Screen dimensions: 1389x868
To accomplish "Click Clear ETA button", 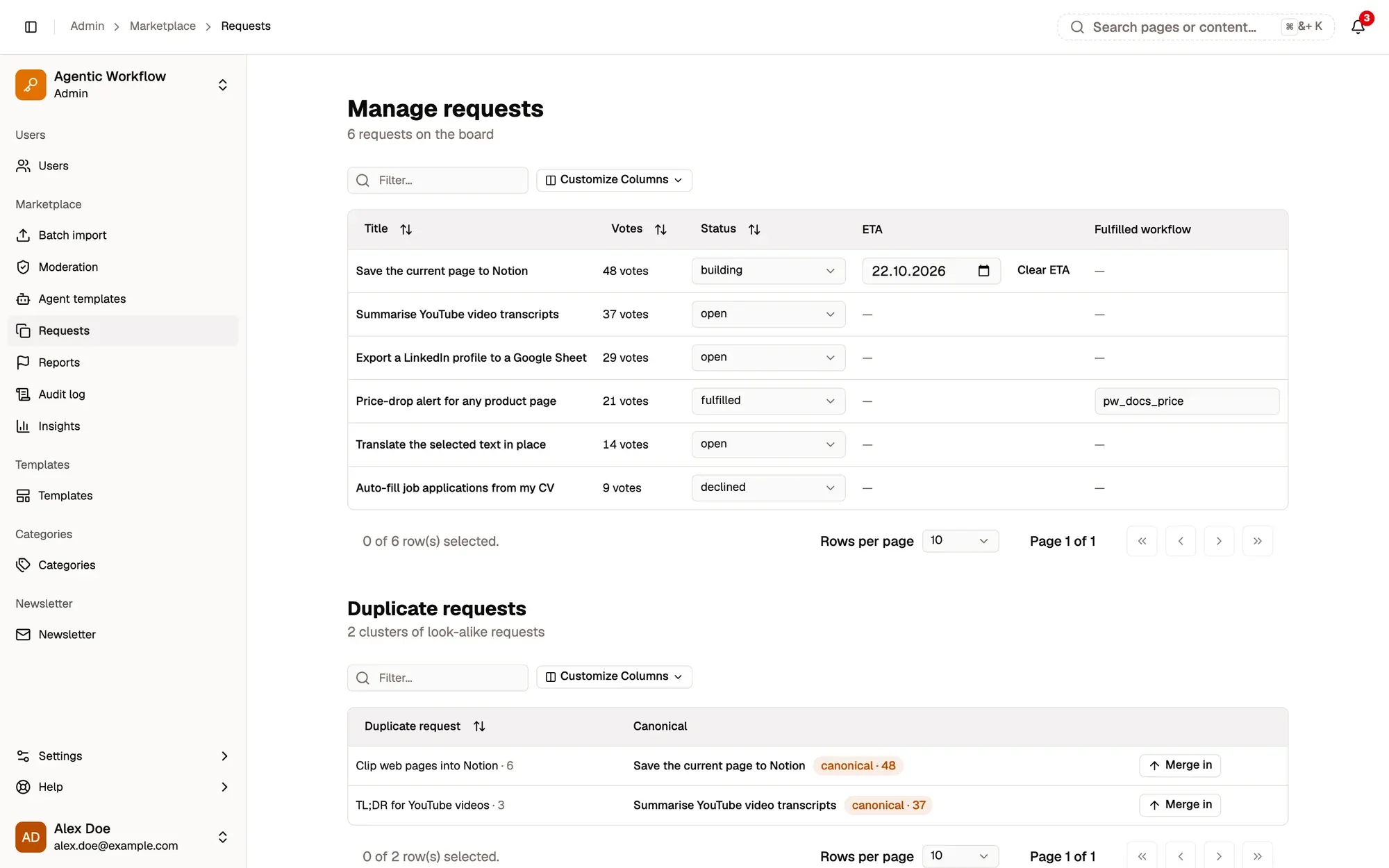I will [1043, 270].
